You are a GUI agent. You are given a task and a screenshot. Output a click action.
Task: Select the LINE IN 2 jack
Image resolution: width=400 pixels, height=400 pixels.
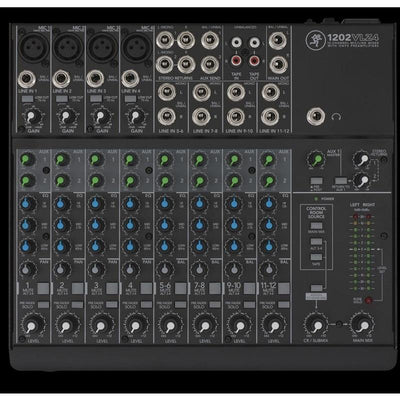tap(61, 79)
